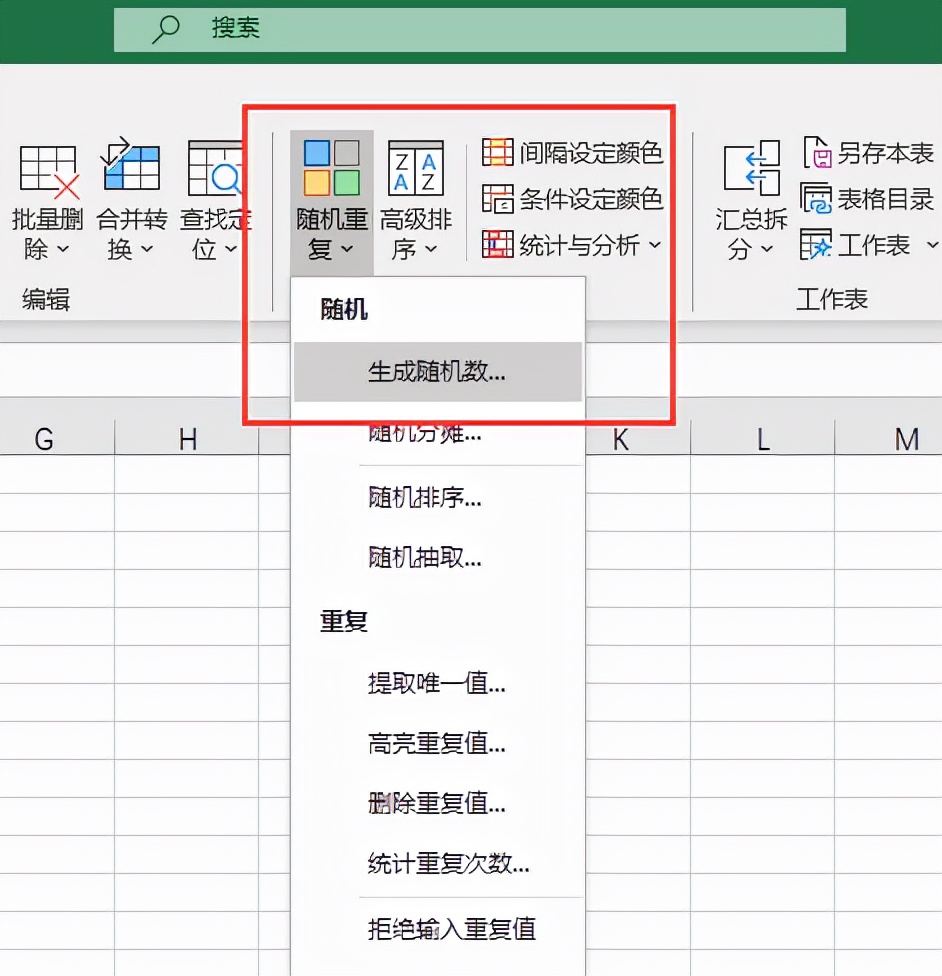Select the 合并转换 merge convert tool
The image size is (942, 976).
(130, 200)
